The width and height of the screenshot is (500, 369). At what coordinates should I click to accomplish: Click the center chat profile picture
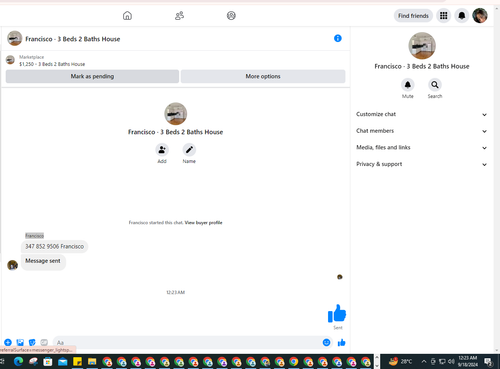click(176, 114)
